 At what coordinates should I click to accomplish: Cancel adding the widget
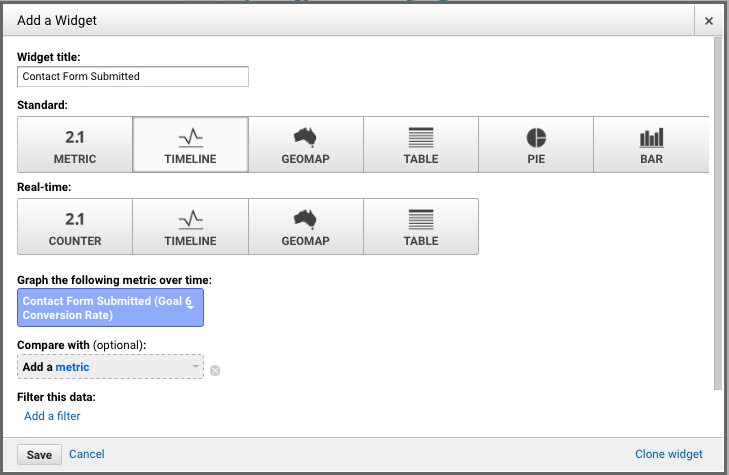click(x=86, y=454)
